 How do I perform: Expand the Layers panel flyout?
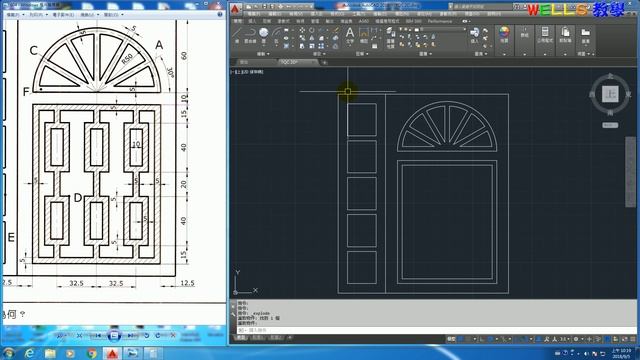[x=425, y=54]
